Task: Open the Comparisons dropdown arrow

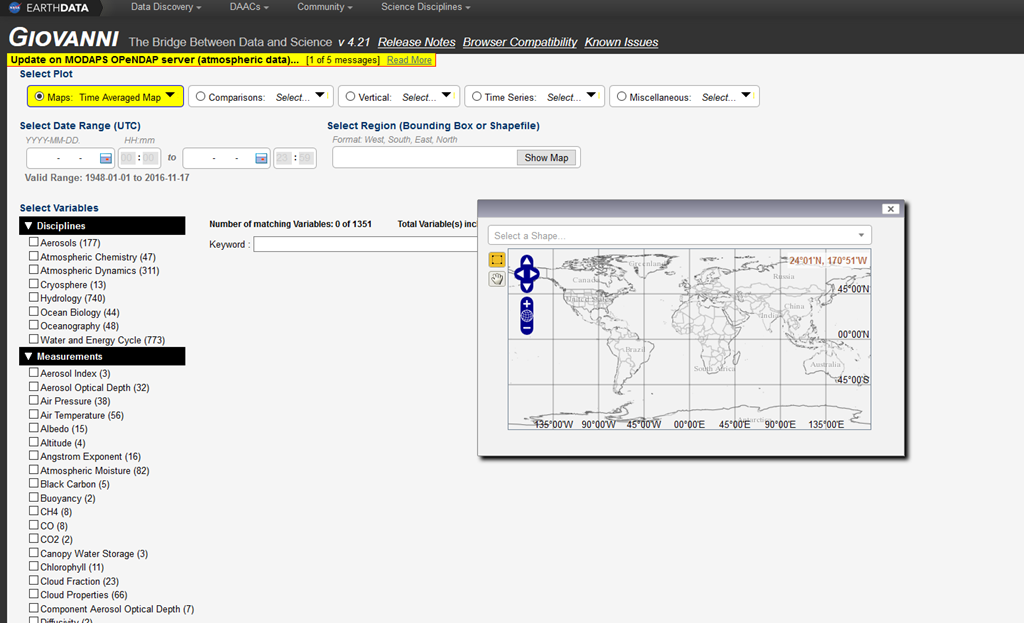Action: coord(320,95)
